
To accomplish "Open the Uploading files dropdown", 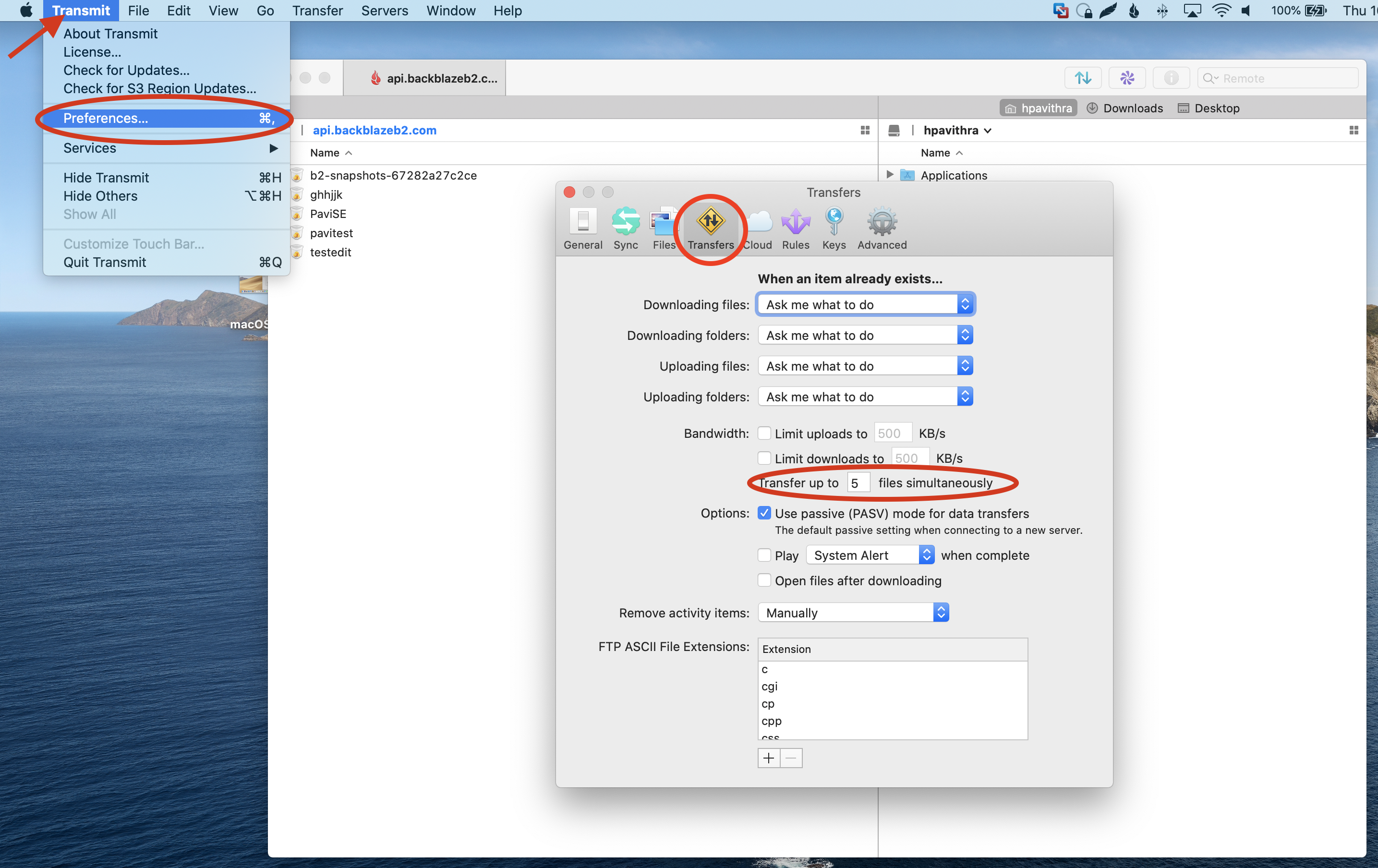I will [x=865, y=366].
